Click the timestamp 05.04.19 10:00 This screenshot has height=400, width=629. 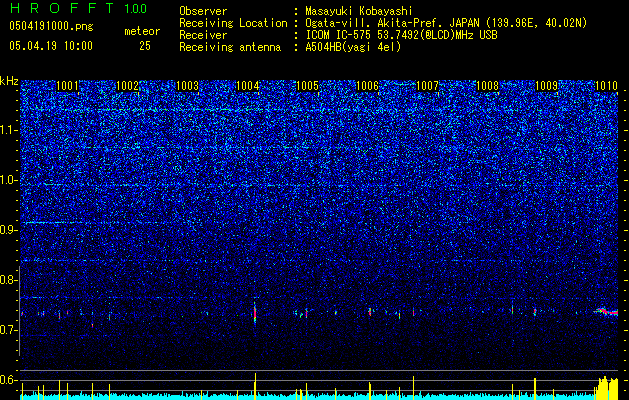(x=51, y=46)
